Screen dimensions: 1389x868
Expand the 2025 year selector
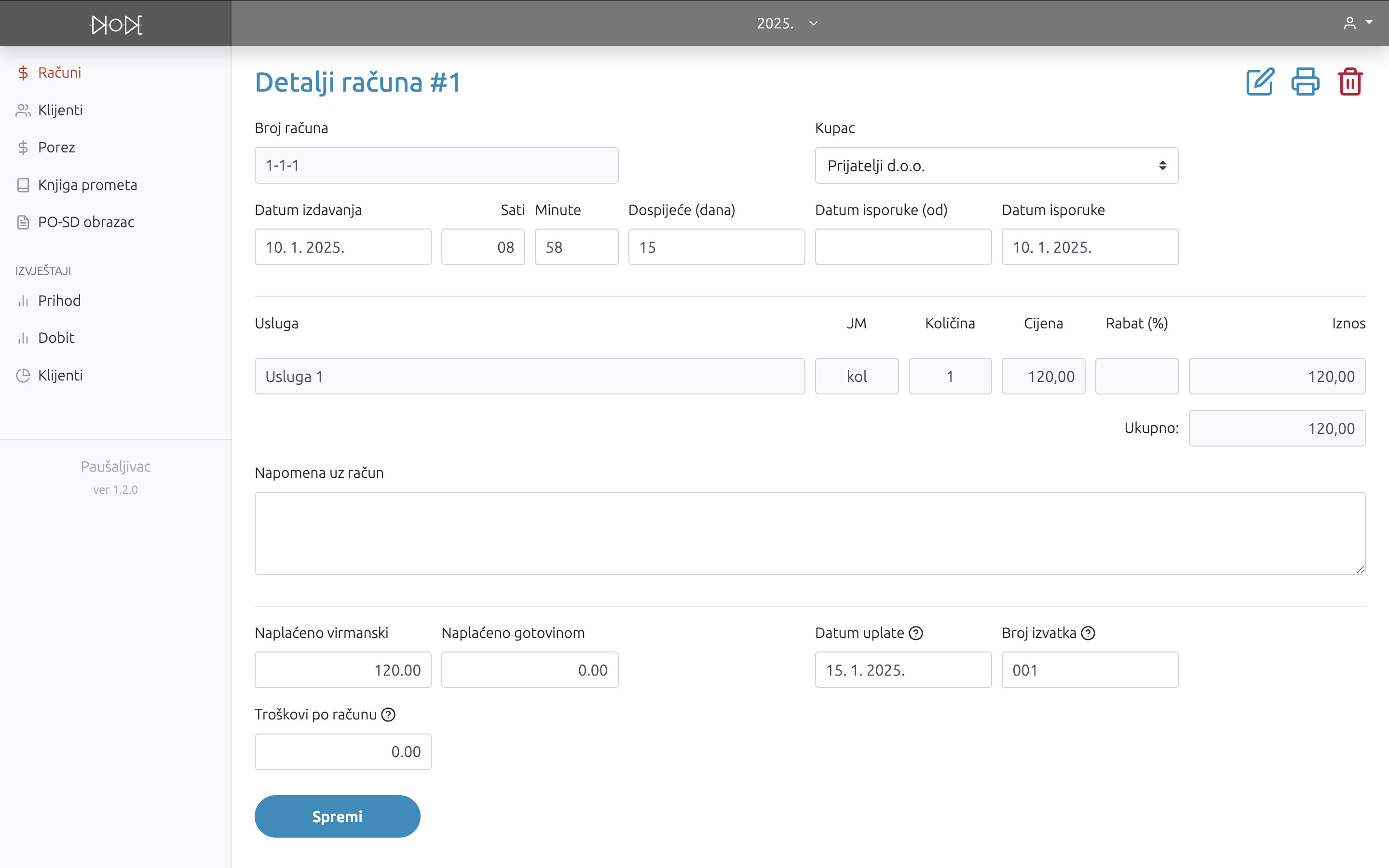(x=786, y=23)
